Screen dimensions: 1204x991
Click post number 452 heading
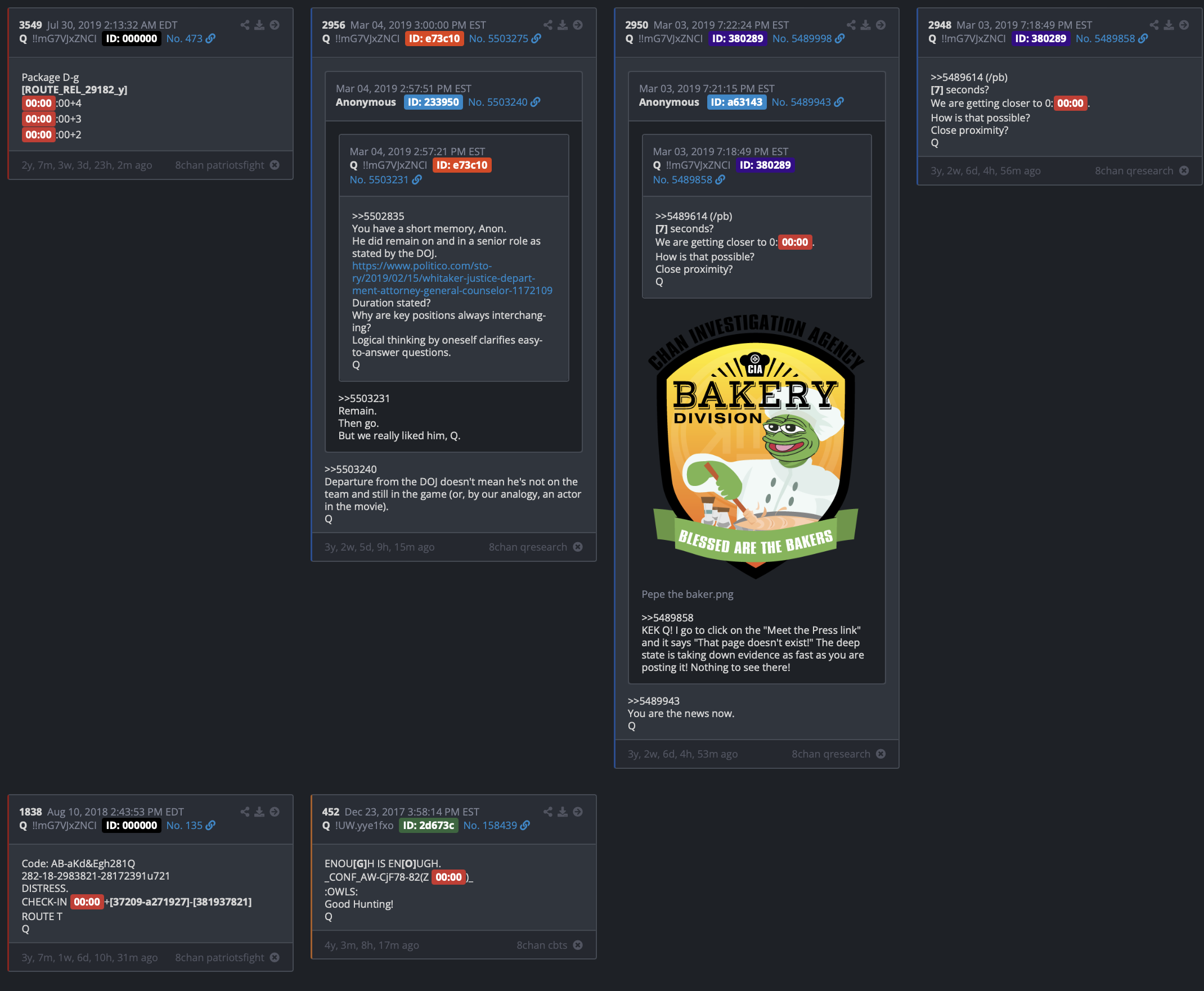pos(331,812)
